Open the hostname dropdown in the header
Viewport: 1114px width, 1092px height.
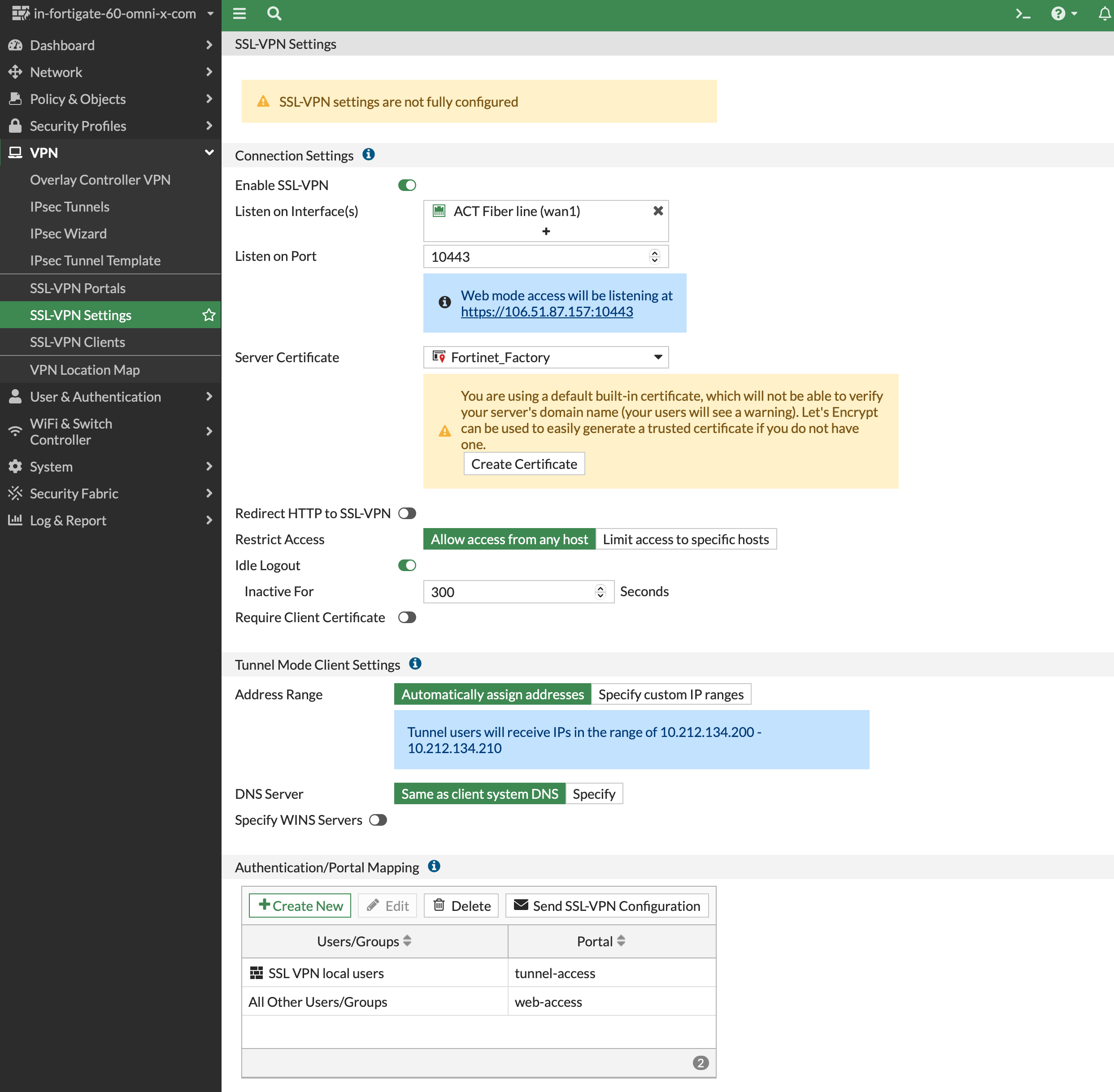[x=210, y=14]
